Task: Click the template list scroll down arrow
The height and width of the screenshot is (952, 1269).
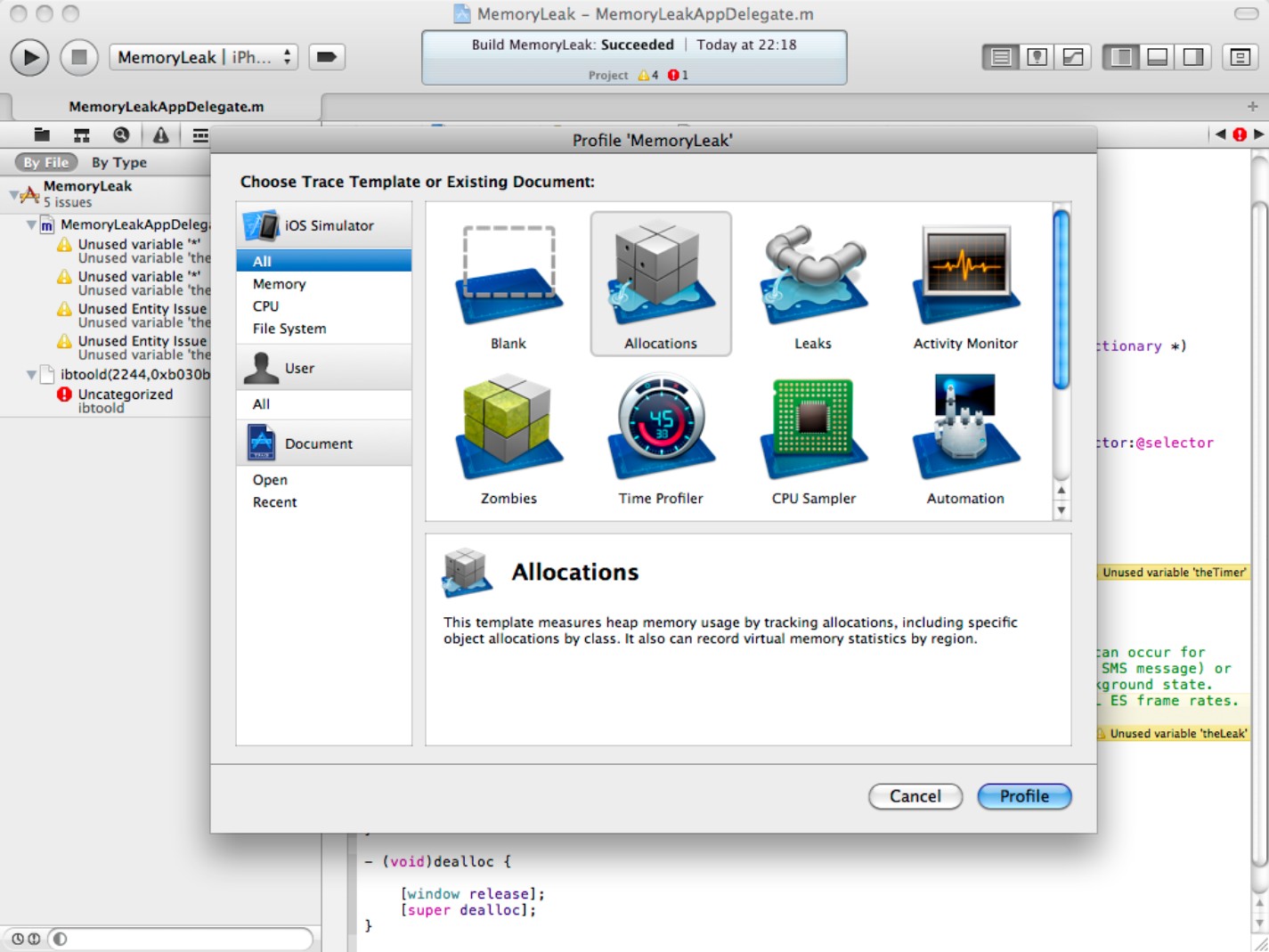Action: (x=1061, y=510)
